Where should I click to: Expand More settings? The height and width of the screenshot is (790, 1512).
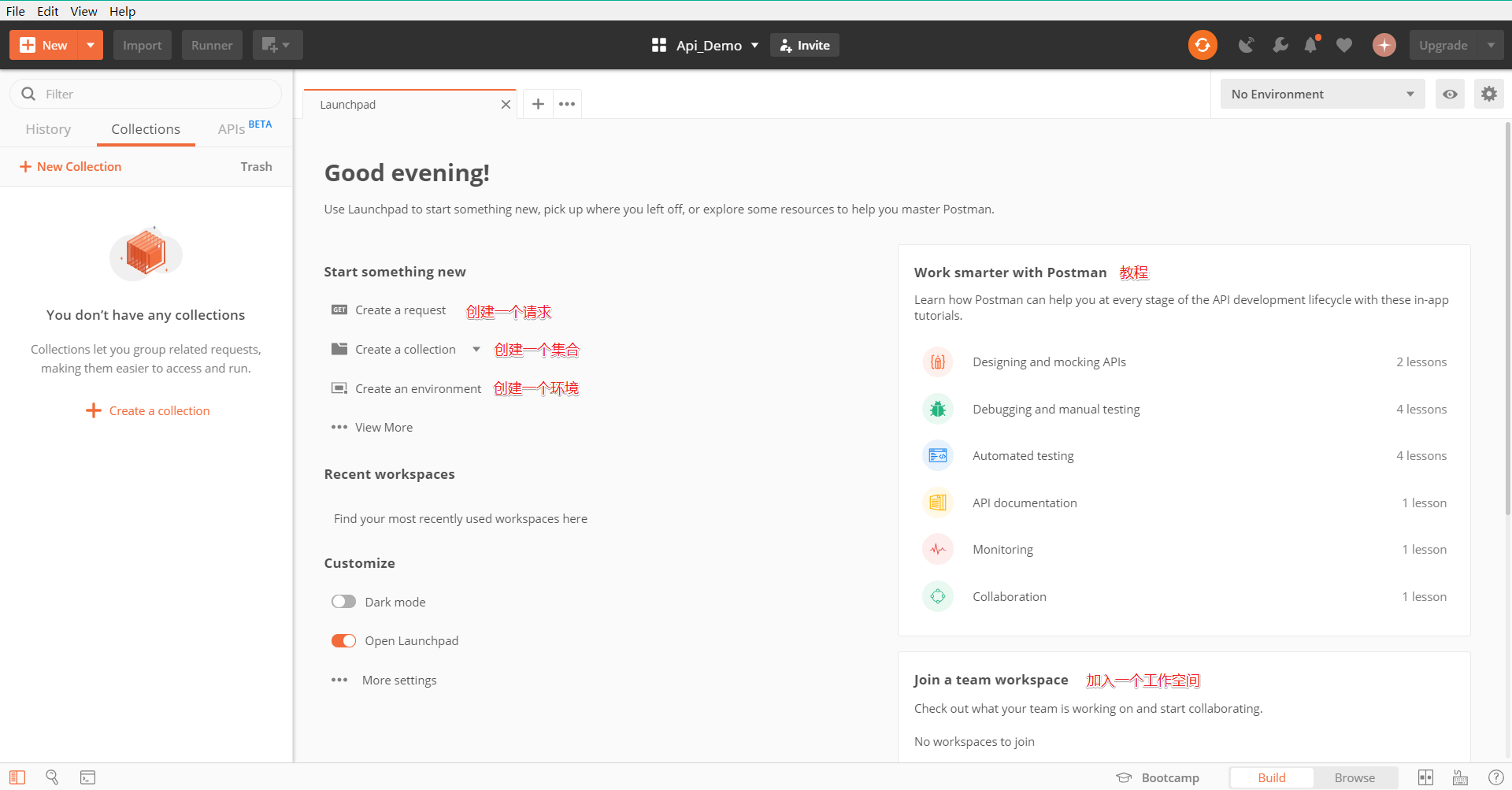coord(384,680)
